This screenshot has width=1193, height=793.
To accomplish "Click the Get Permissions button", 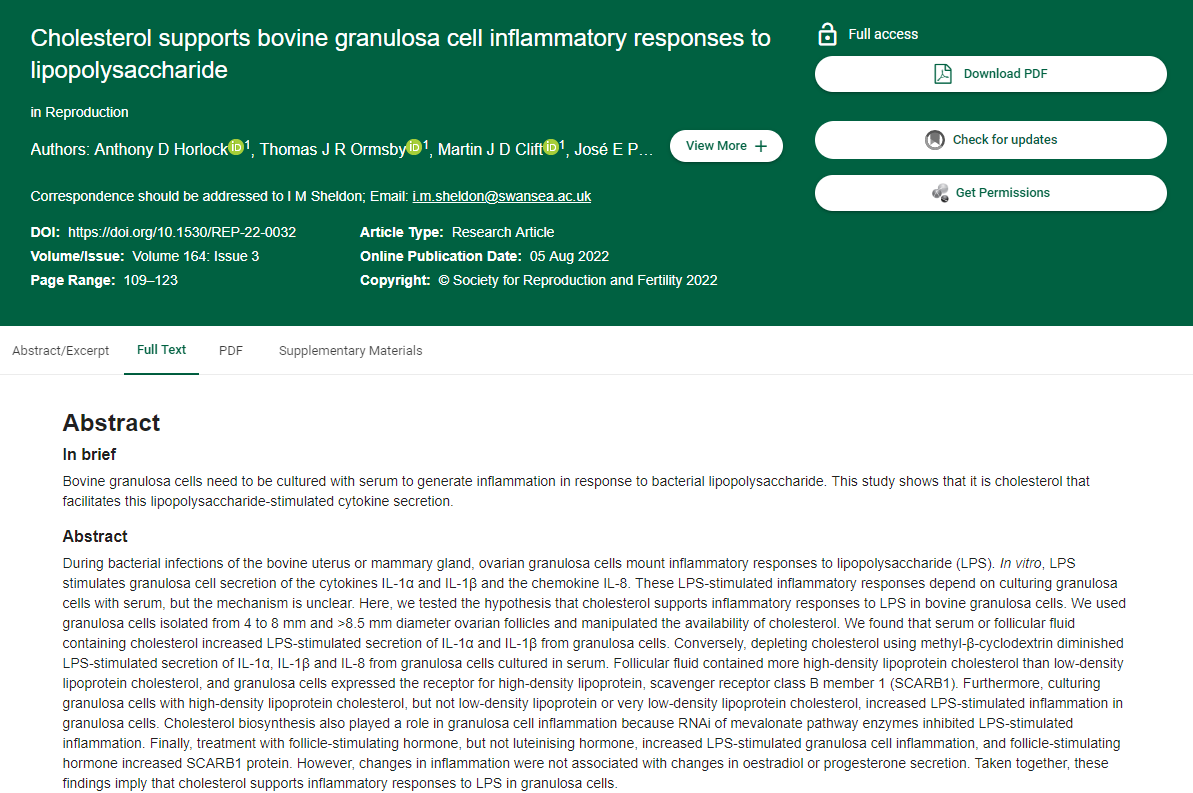I will click(991, 193).
